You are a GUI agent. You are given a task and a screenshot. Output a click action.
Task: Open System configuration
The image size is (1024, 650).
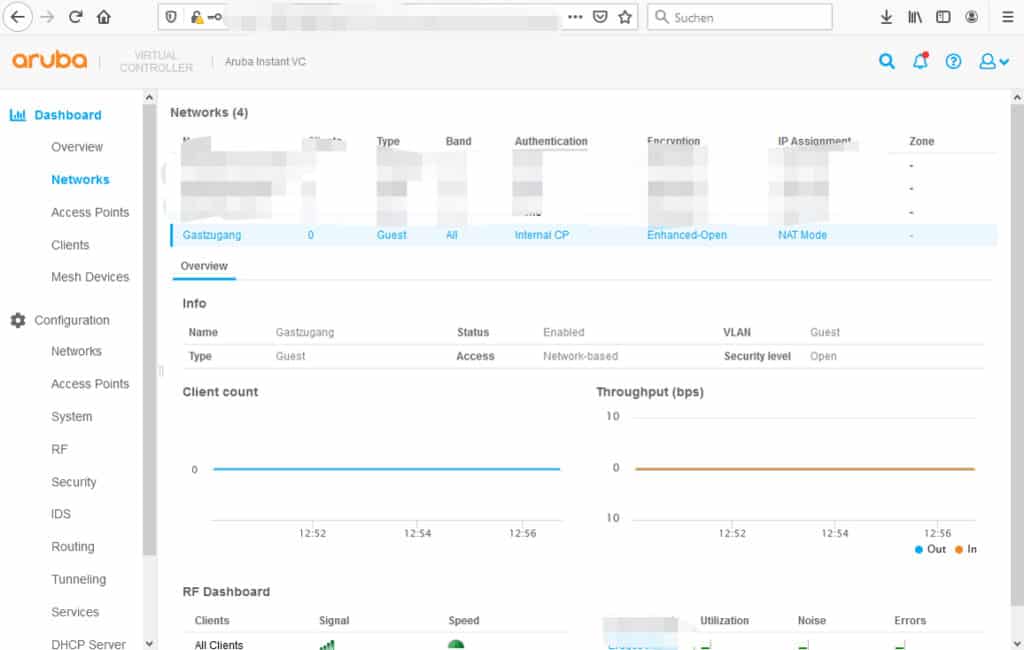[72, 417]
